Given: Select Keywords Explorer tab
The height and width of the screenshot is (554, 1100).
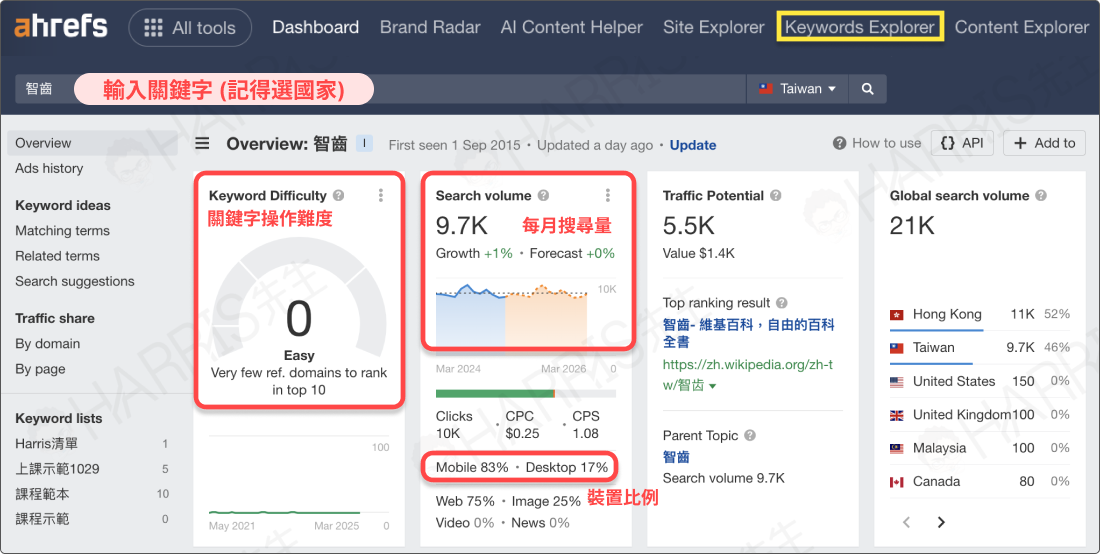Looking at the screenshot, I should [x=859, y=27].
